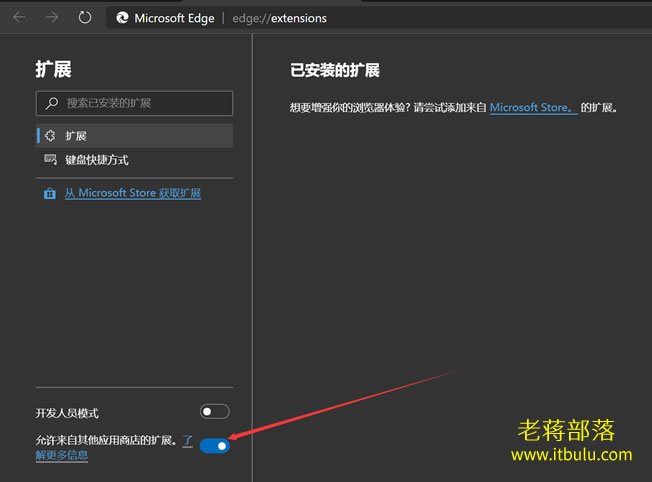Turn off the 允许来自其他应用商店的扩展 toggle
Viewport: 652px width, 482px height.
pyautogui.click(x=215, y=446)
